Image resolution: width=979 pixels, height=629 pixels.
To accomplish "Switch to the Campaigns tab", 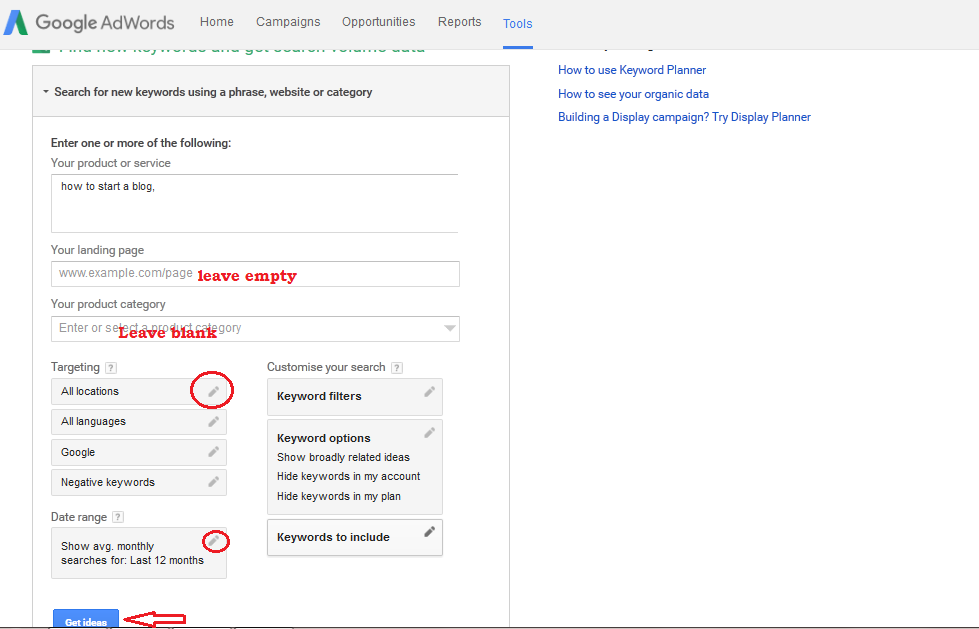I will [288, 21].
